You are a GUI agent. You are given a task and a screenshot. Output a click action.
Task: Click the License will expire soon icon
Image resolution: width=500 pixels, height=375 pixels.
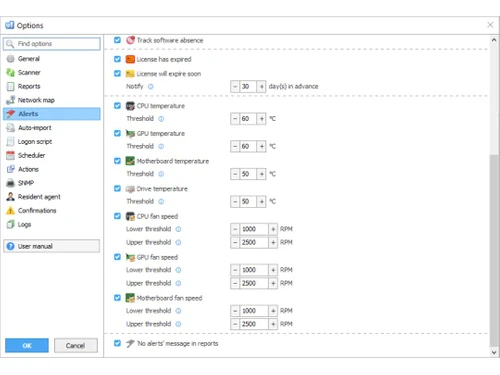130,74
